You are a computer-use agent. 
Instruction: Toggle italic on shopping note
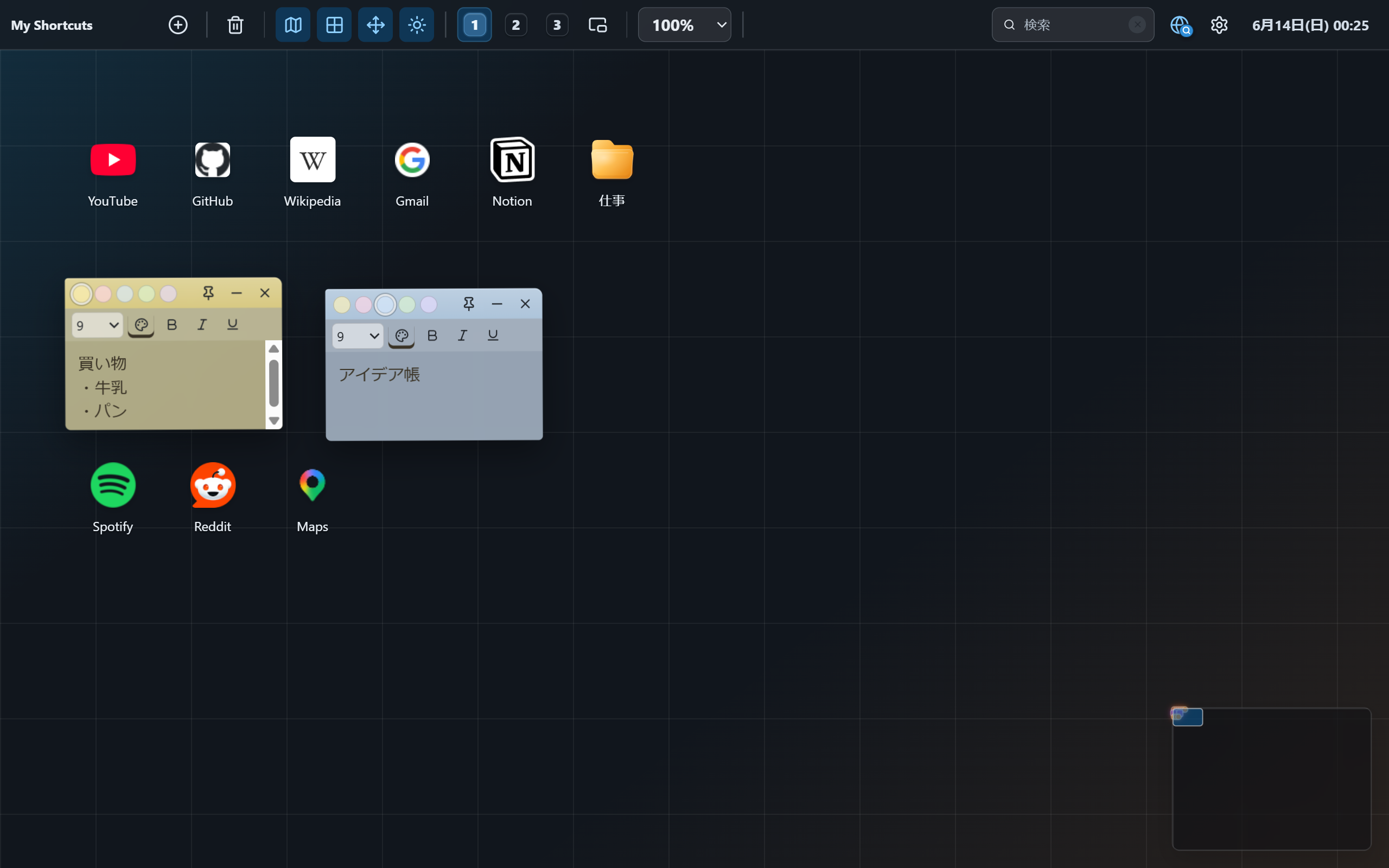click(x=202, y=325)
